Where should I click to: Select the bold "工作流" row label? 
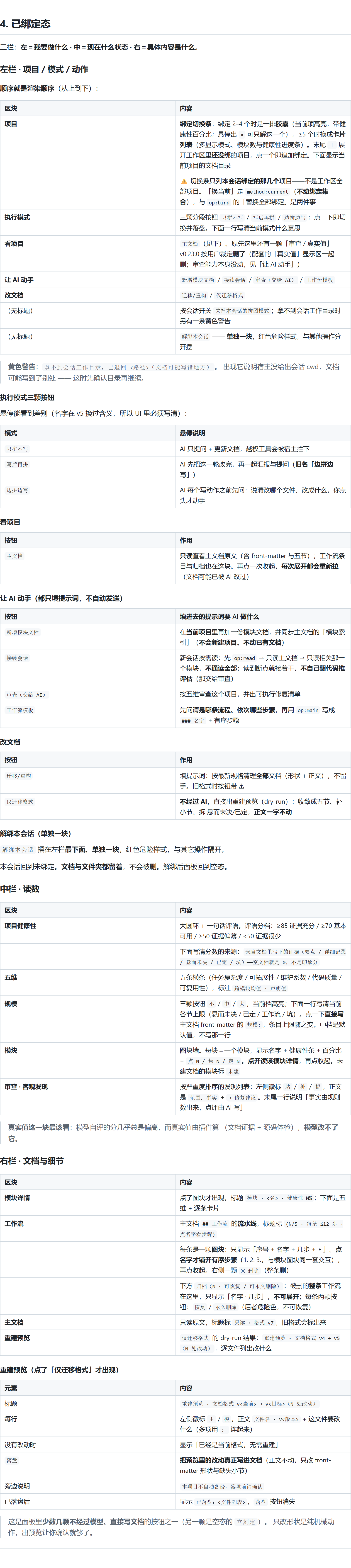tap(14, 1223)
